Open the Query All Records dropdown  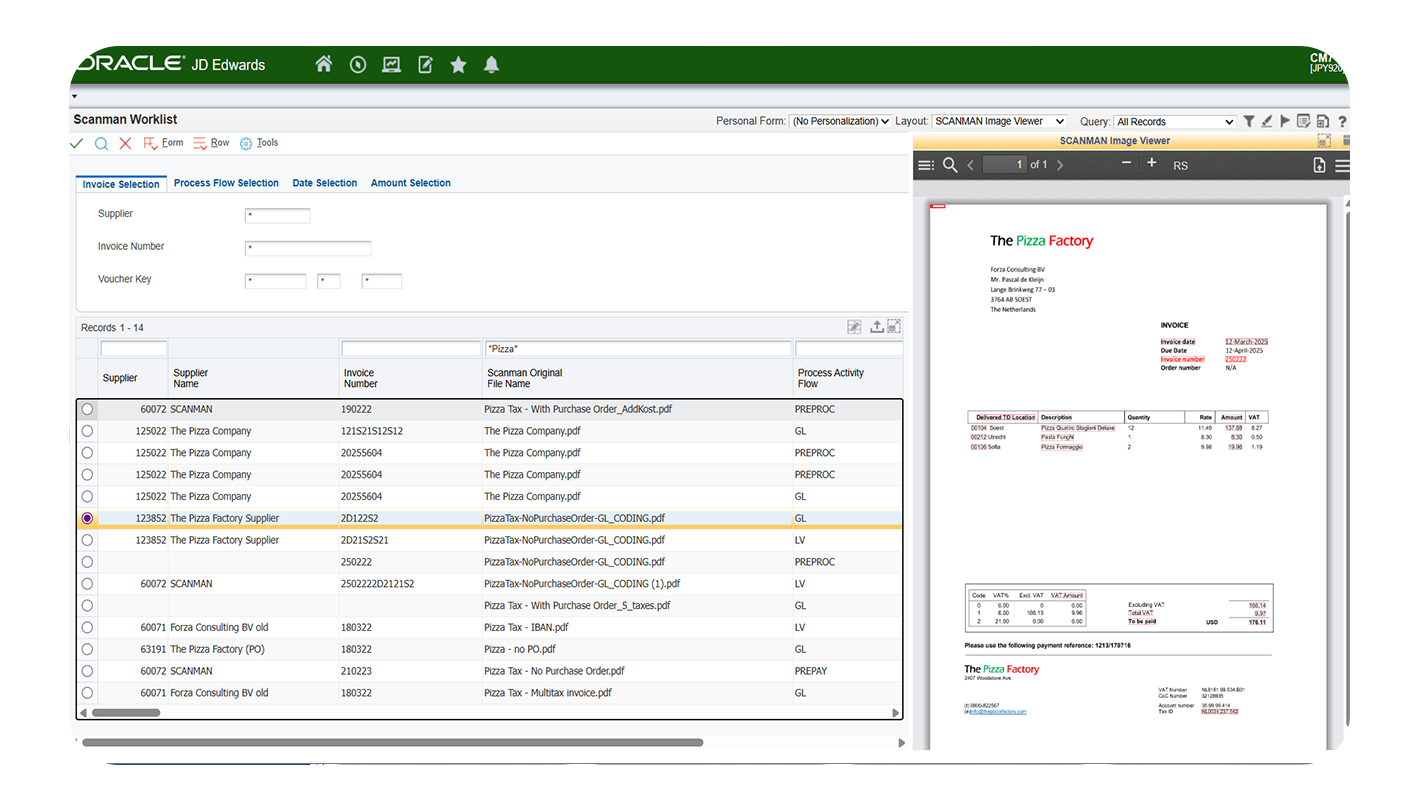[1174, 120]
